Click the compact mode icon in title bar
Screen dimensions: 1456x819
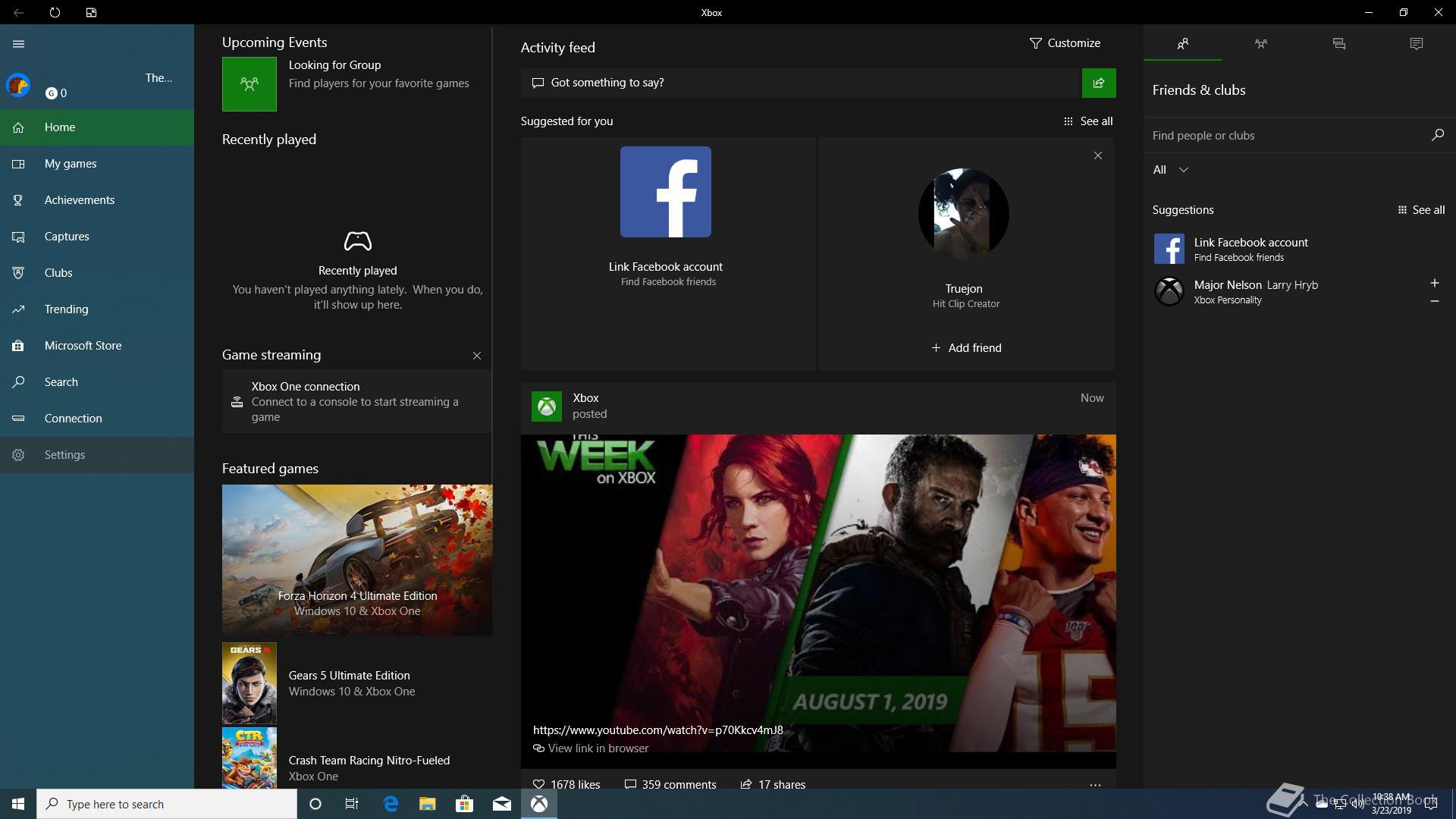pos(91,12)
